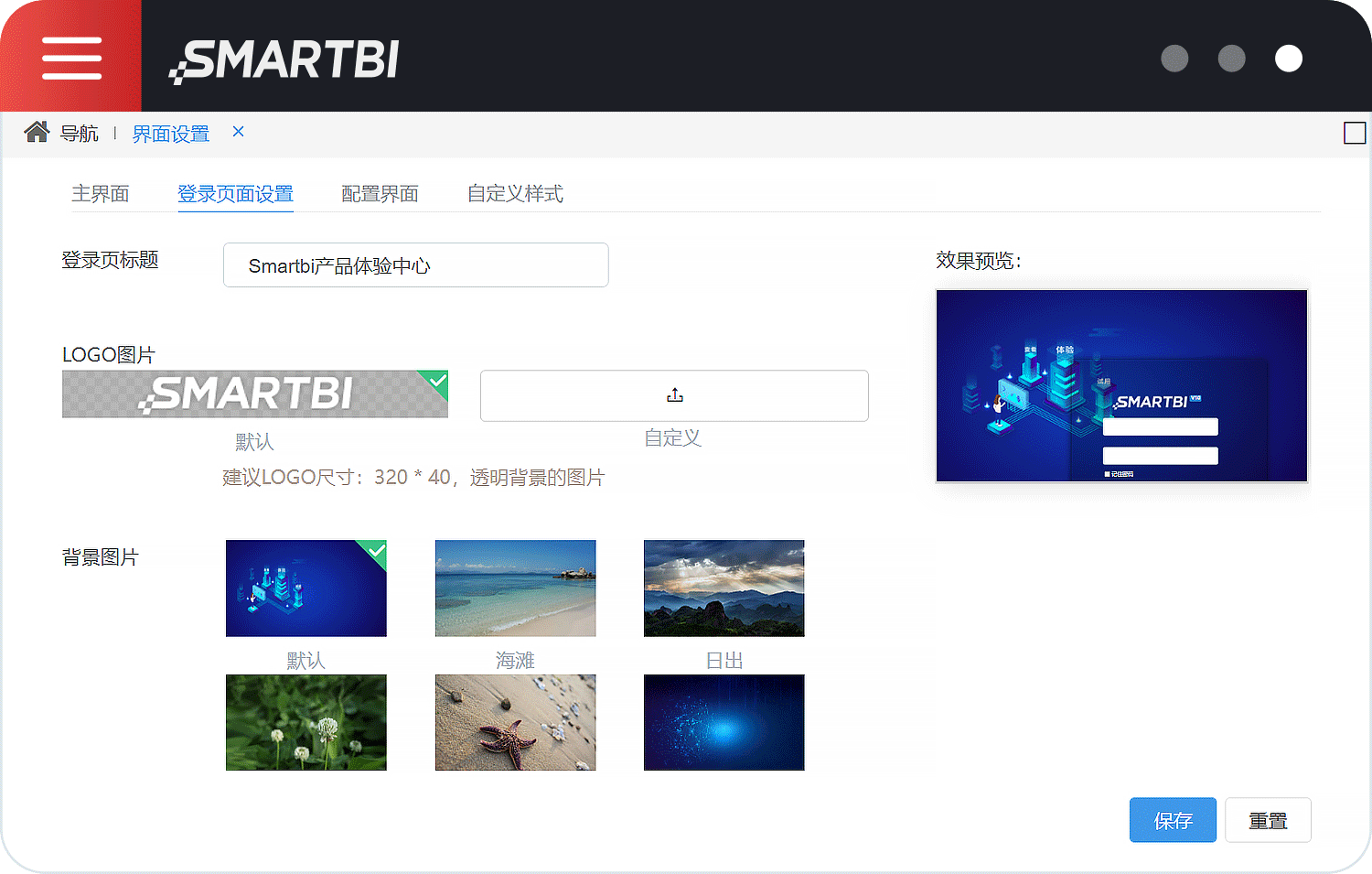The width and height of the screenshot is (1372, 874).
Task: Click the 日出 caption text
Action: click(x=724, y=660)
